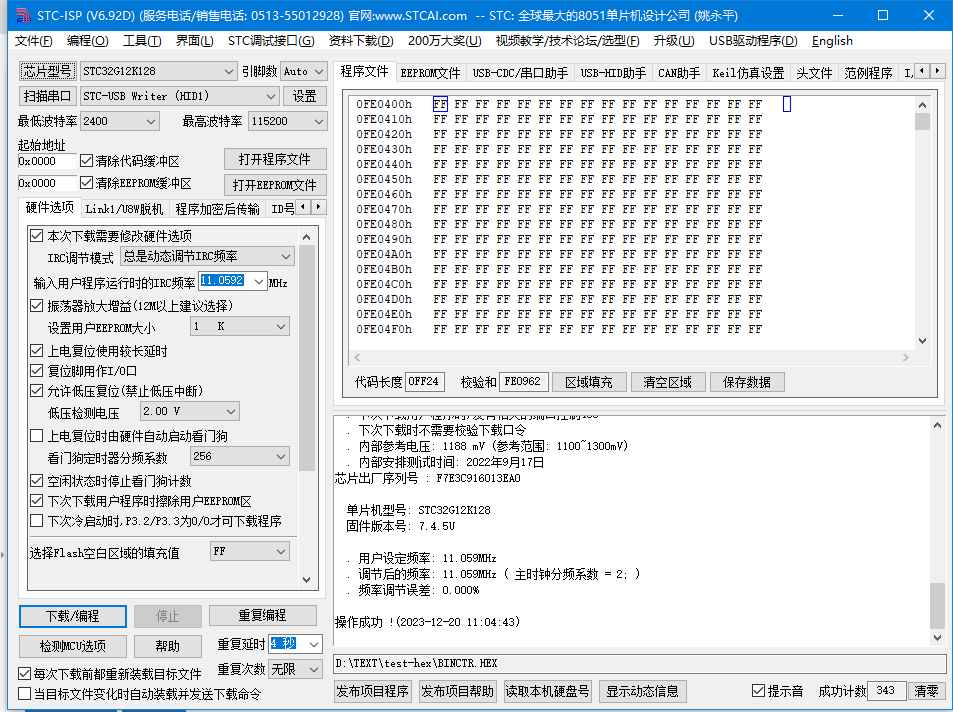
Task: Click 保存数据 button
Action: (x=746, y=382)
